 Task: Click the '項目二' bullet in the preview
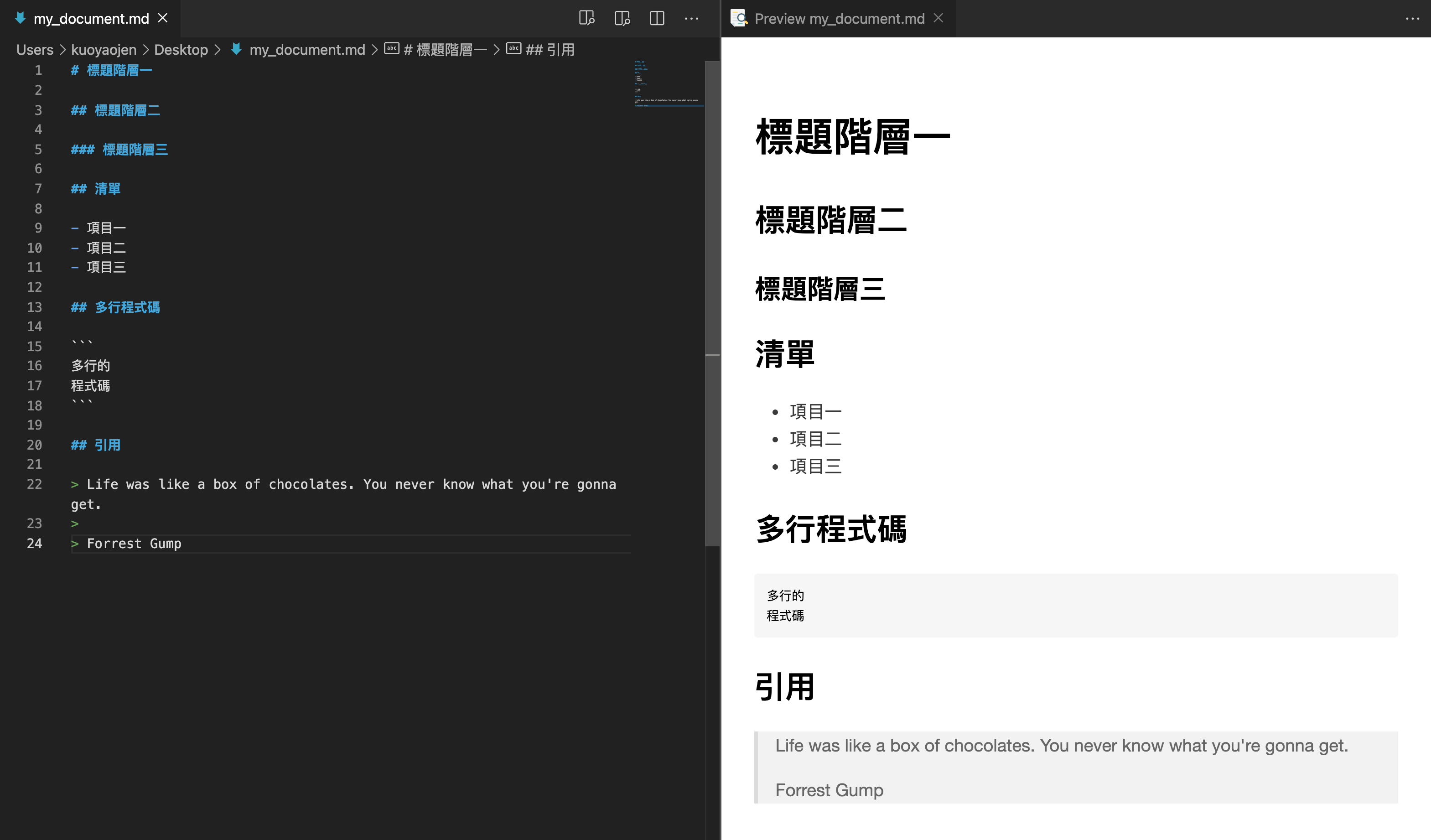pos(815,439)
